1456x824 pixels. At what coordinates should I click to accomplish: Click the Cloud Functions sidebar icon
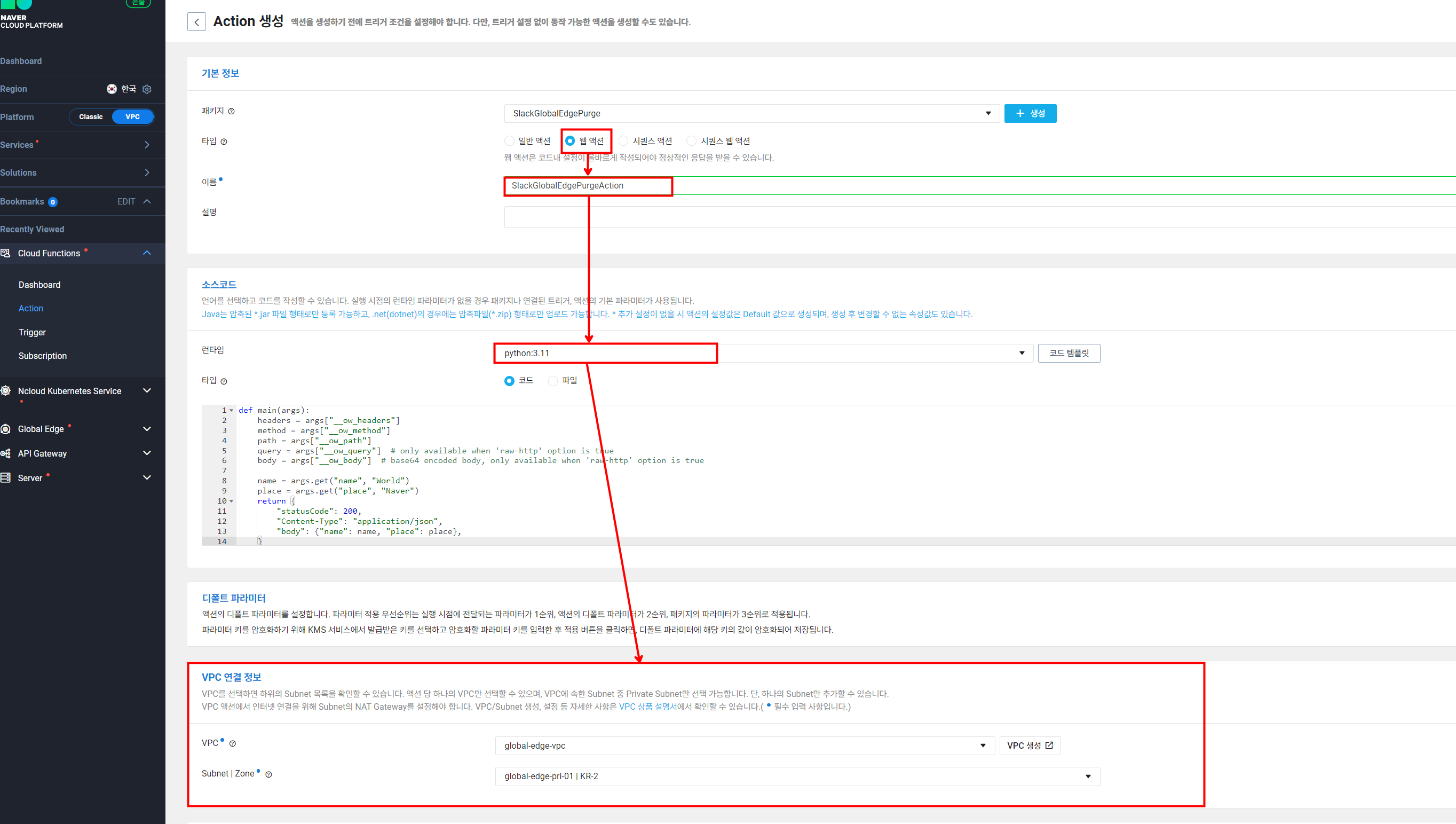point(6,253)
